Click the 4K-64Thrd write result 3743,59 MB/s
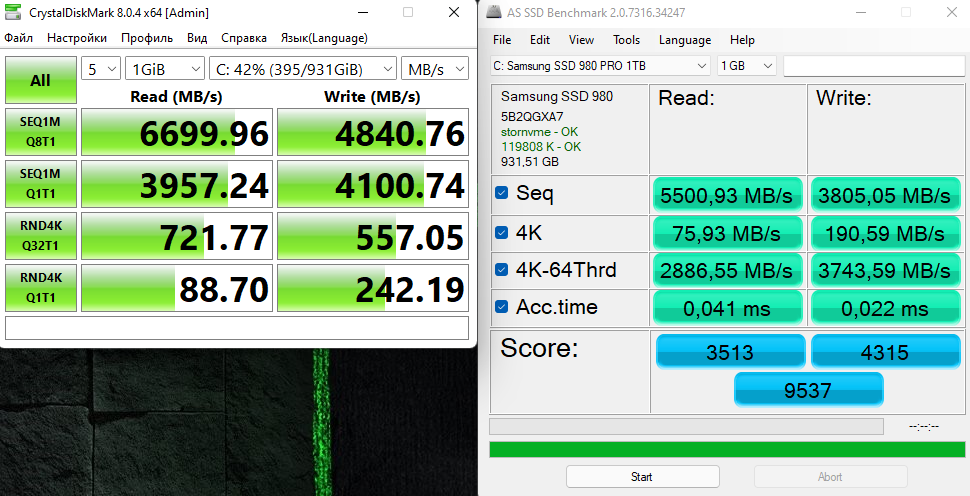This screenshot has width=970, height=496. (x=885, y=270)
